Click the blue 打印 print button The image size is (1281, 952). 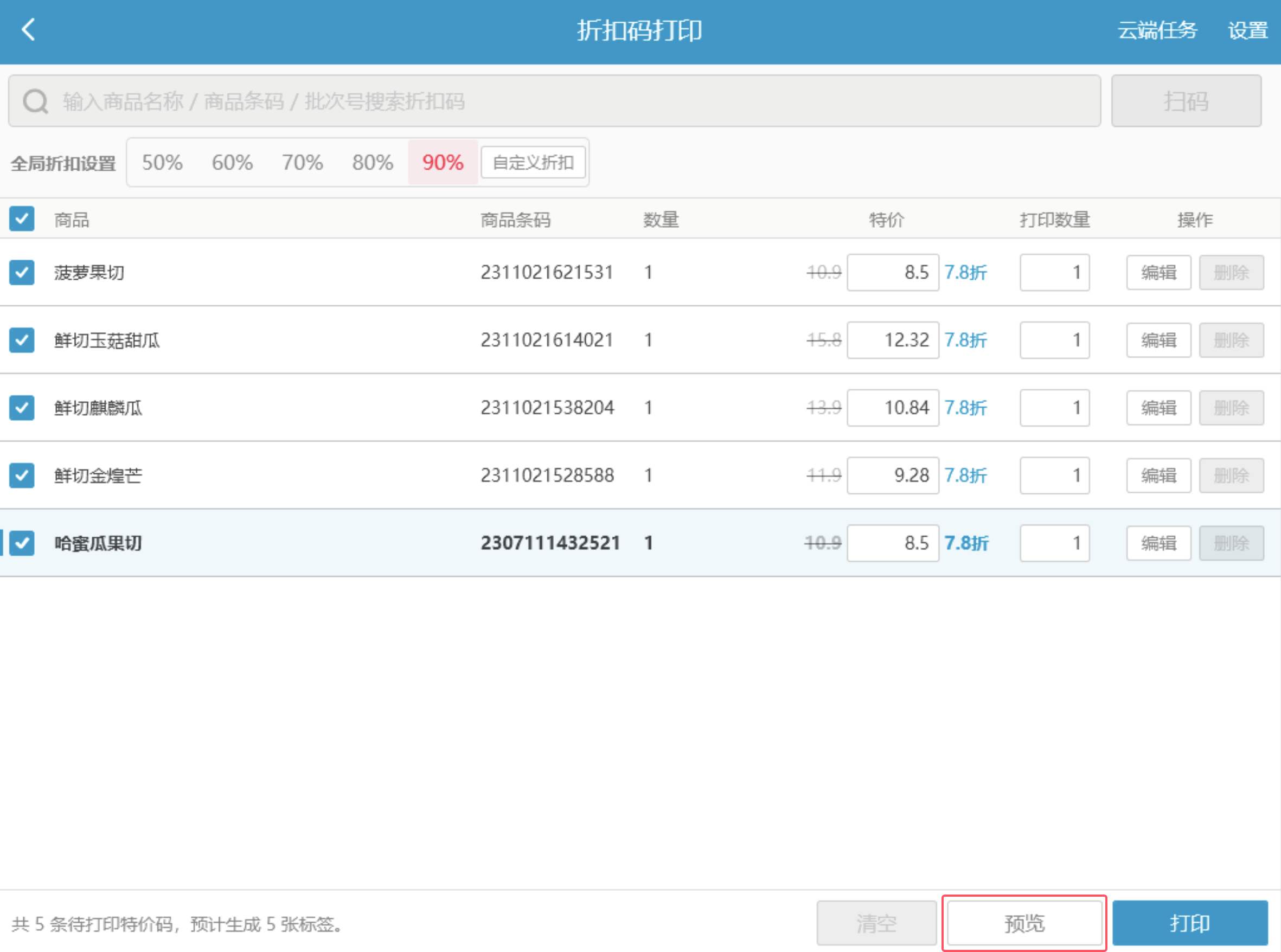click(1190, 923)
